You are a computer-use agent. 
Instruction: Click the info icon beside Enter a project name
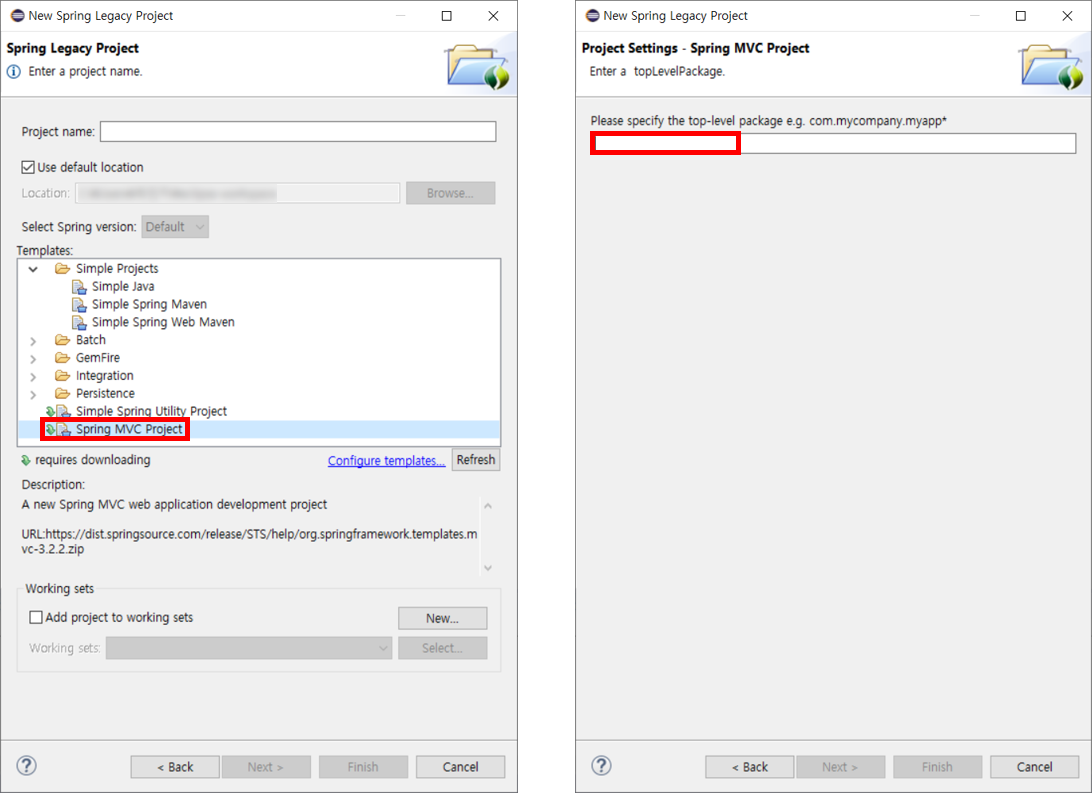(13, 72)
